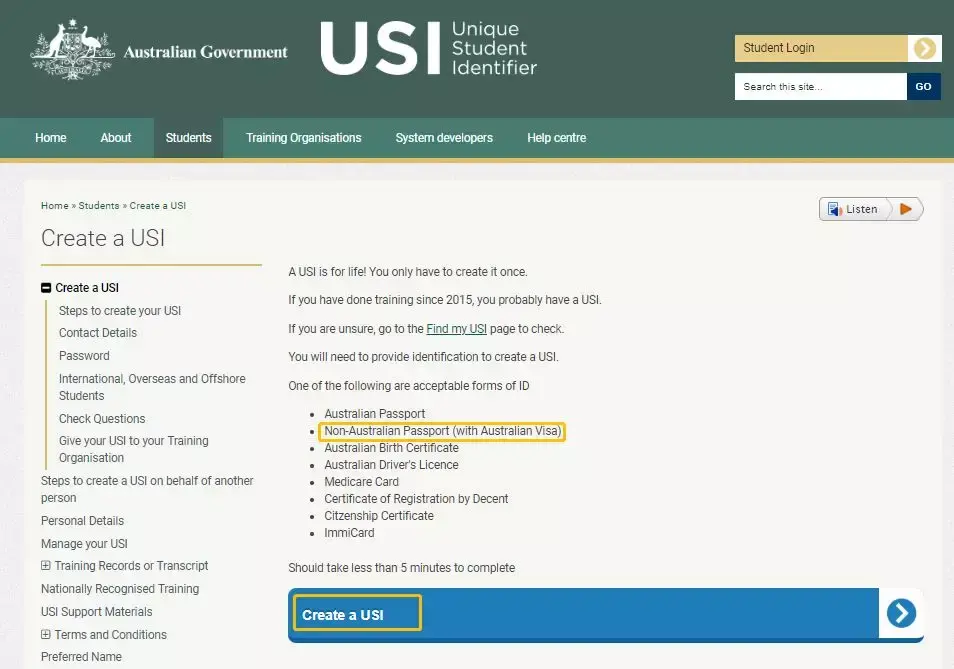Click the ImmiCard list item
This screenshot has height=669, width=954.
349,533
